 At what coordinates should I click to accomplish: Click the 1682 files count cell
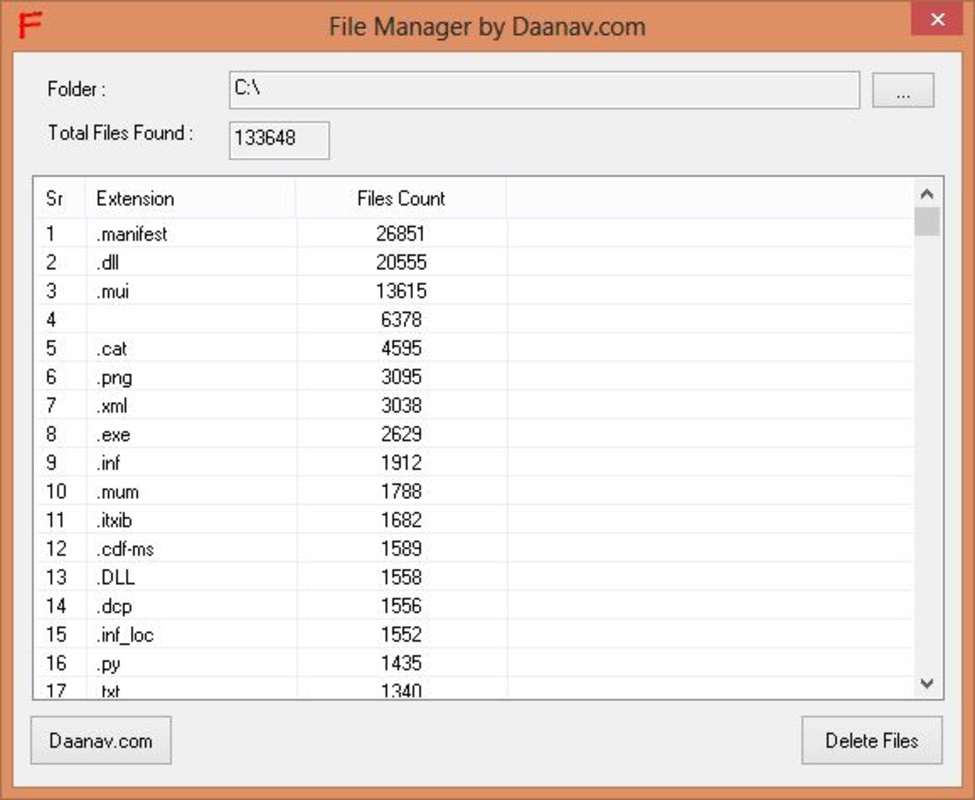tap(401, 520)
